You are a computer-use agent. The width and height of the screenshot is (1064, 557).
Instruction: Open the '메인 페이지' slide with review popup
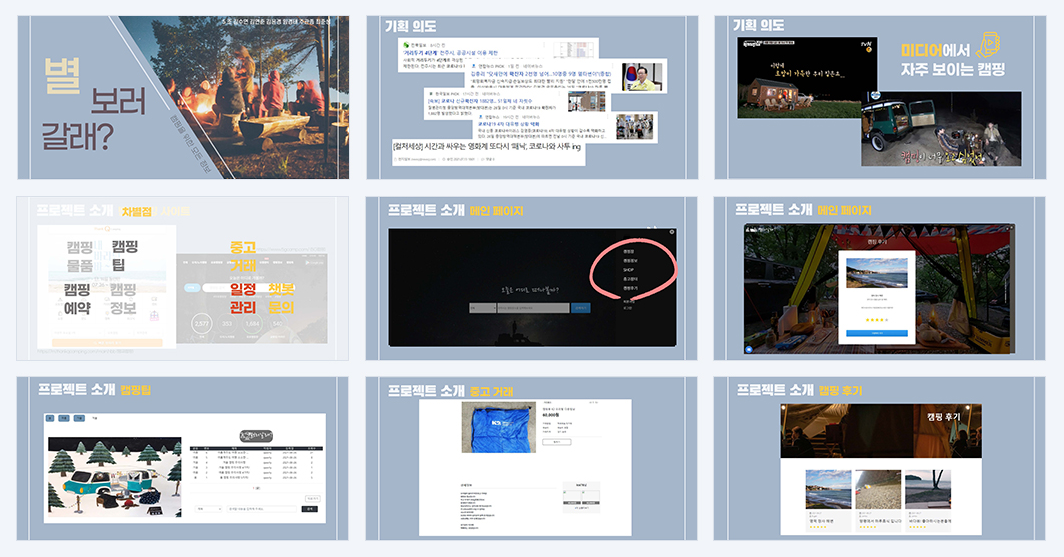(879, 278)
